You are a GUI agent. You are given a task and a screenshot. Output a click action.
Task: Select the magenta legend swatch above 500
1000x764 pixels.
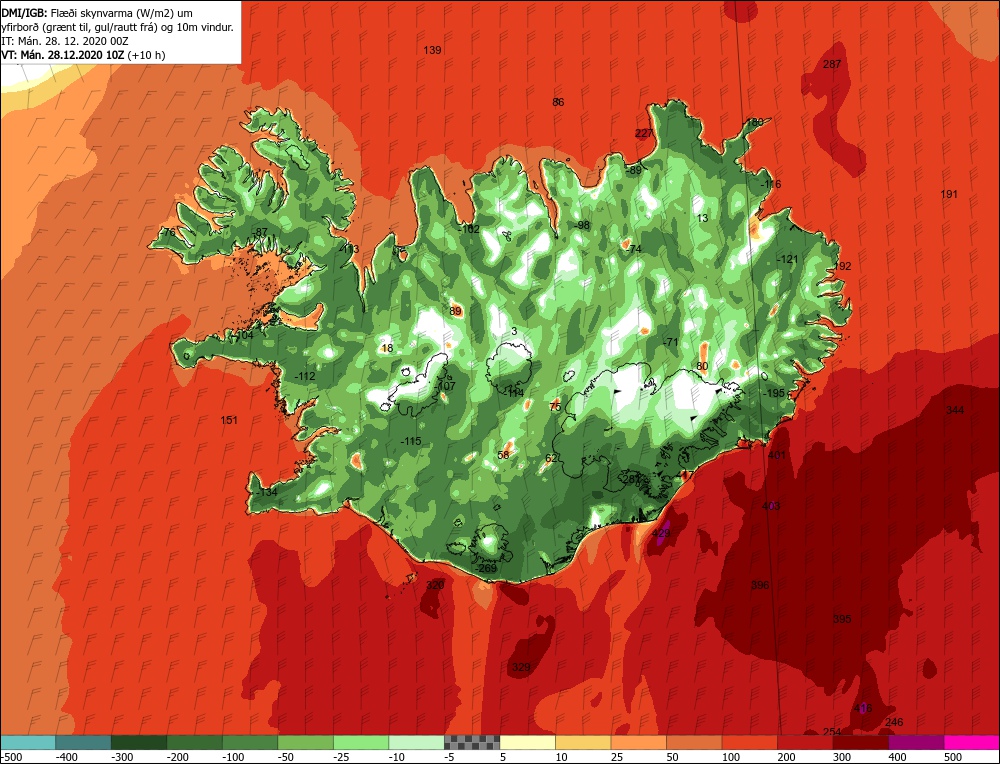tap(971, 742)
